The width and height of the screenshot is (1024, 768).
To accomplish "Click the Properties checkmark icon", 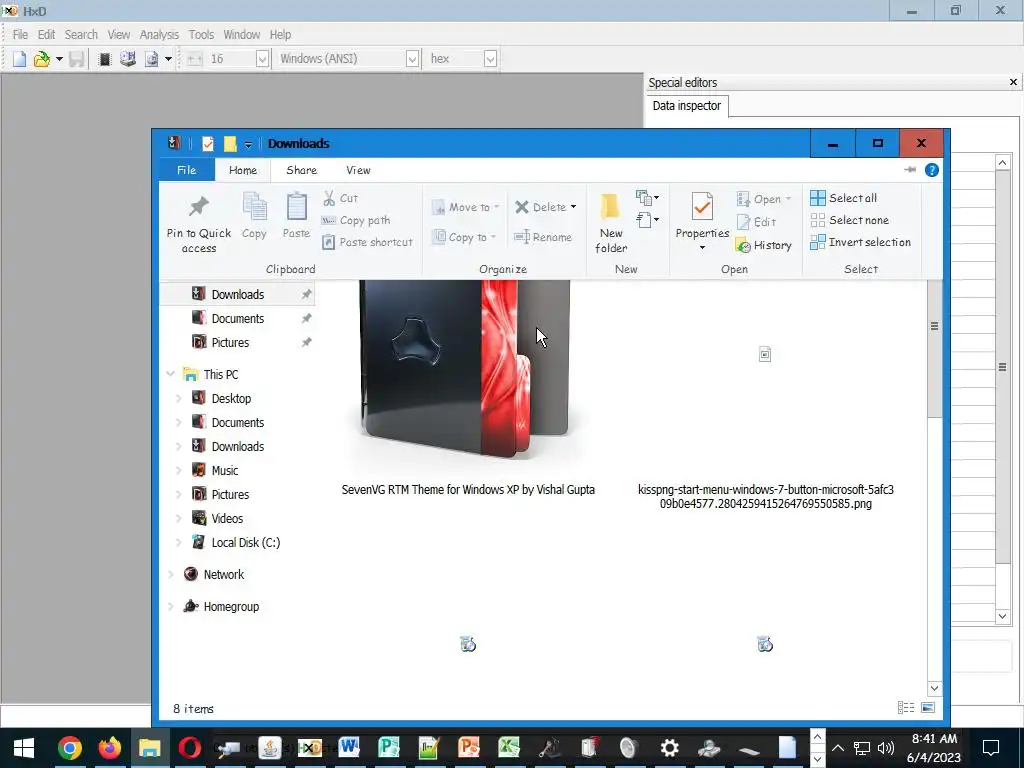I will pyautogui.click(x=702, y=207).
